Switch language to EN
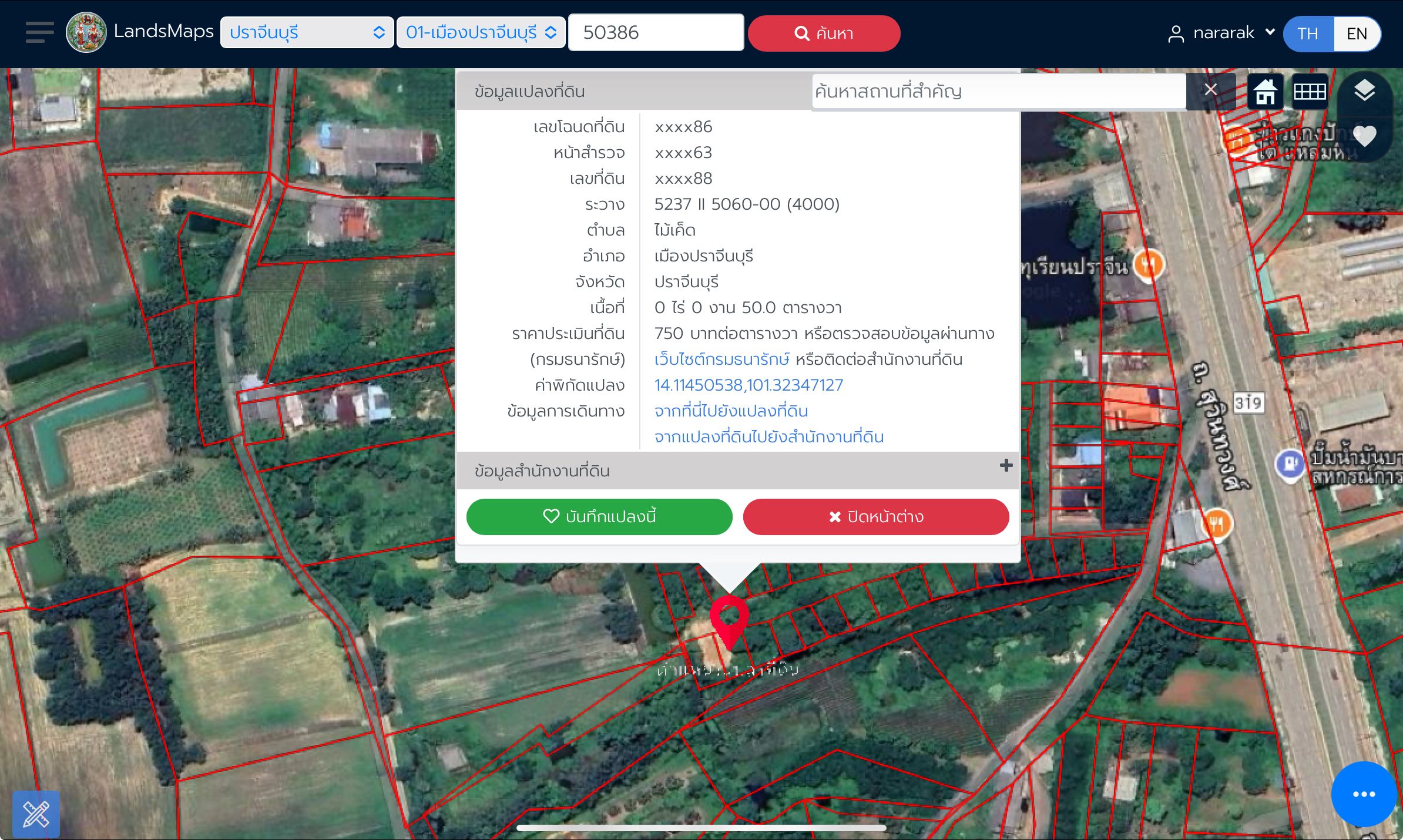Viewport: 1403px width, 840px height. 1357,33
